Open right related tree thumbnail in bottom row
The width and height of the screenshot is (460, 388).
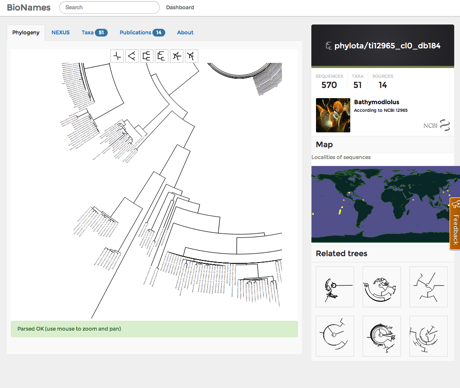428,336
